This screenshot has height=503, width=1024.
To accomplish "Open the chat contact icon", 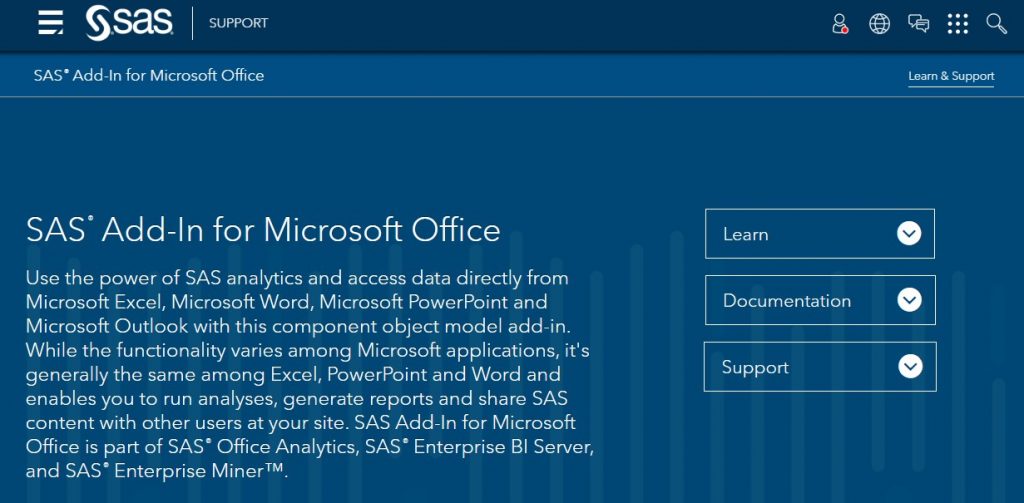I will point(918,24).
